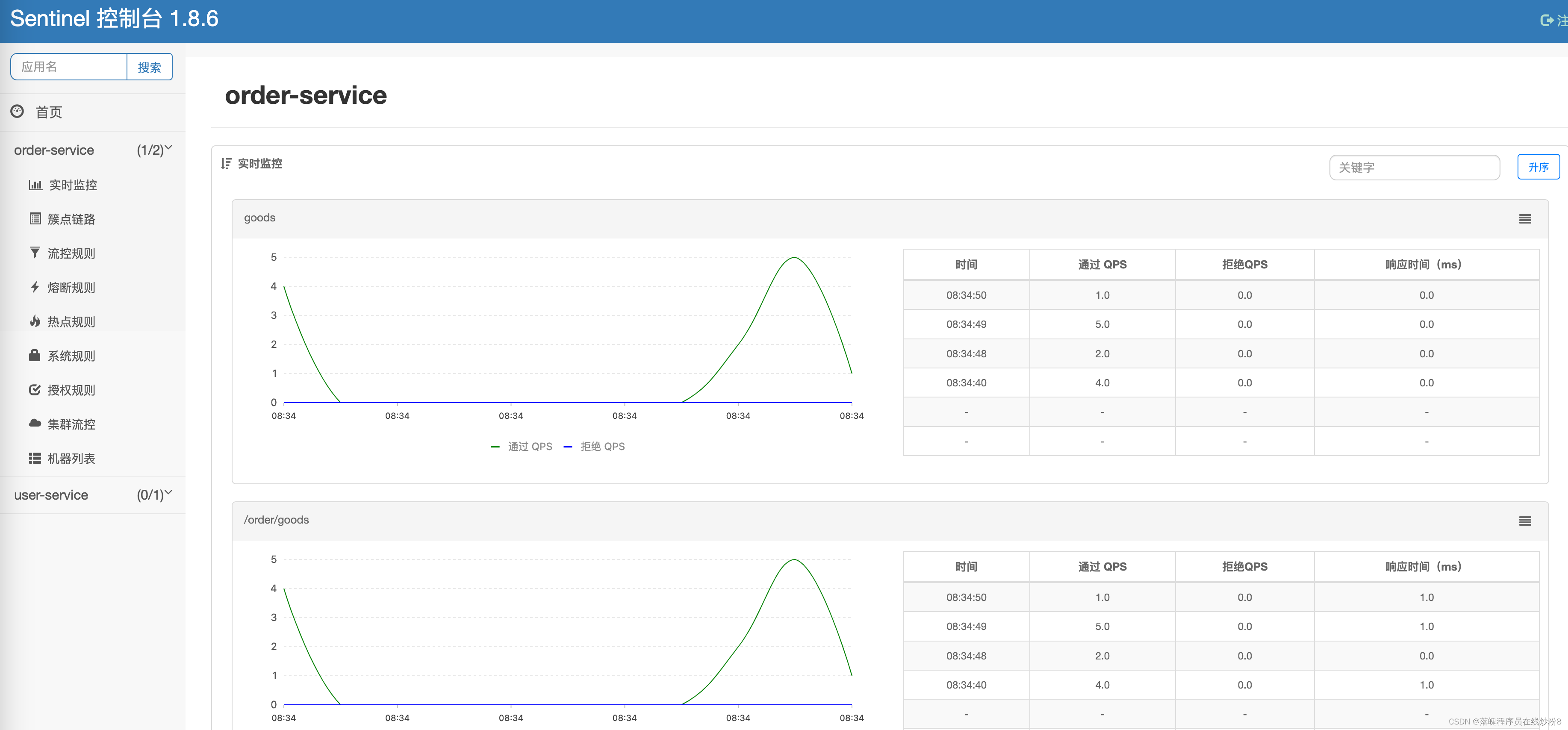Click 08:34:48 time cell in goods table
The width and height of the screenshot is (1568, 730).
[x=966, y=353]
